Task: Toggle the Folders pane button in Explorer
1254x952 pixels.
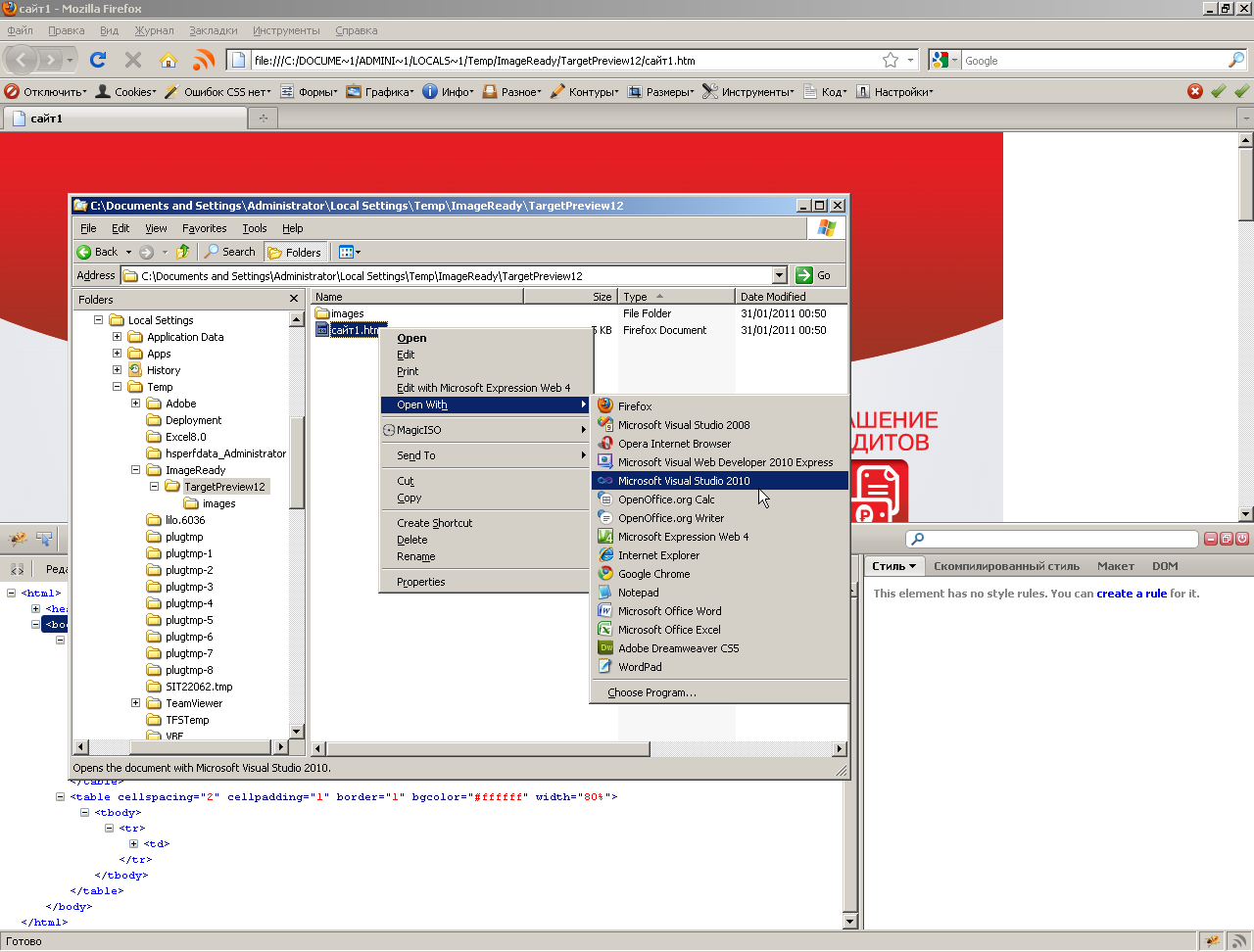Action: point(295,252)
